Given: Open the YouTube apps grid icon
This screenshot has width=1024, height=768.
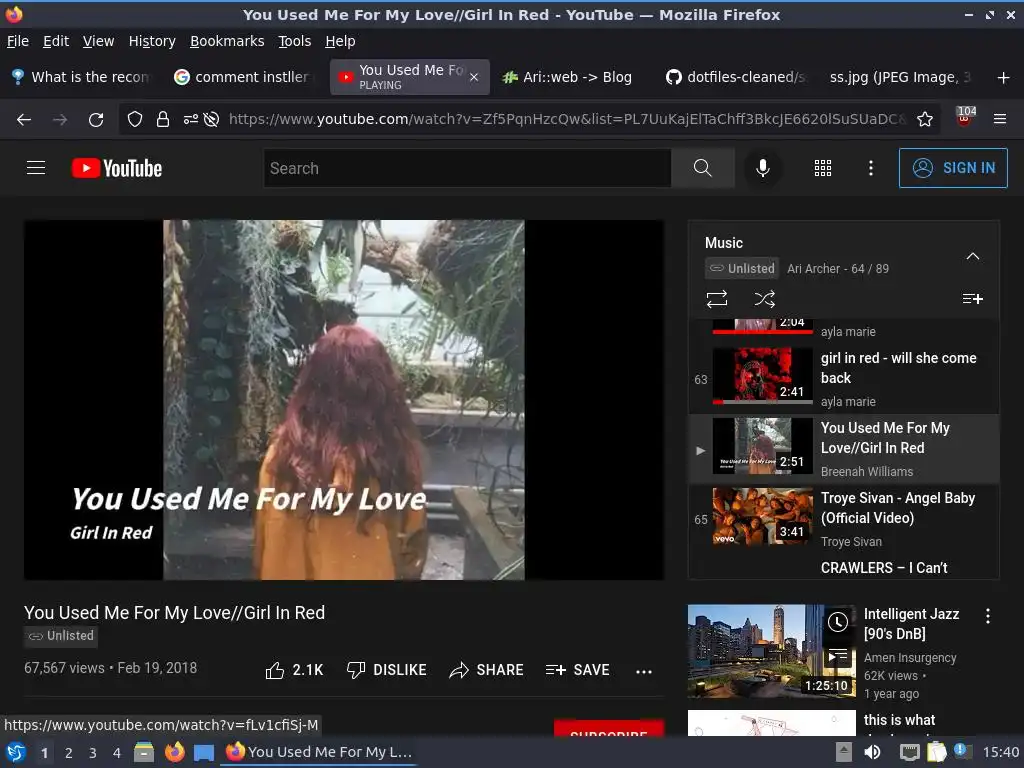Looking at the screenshot, I should (x=823, y=168).
